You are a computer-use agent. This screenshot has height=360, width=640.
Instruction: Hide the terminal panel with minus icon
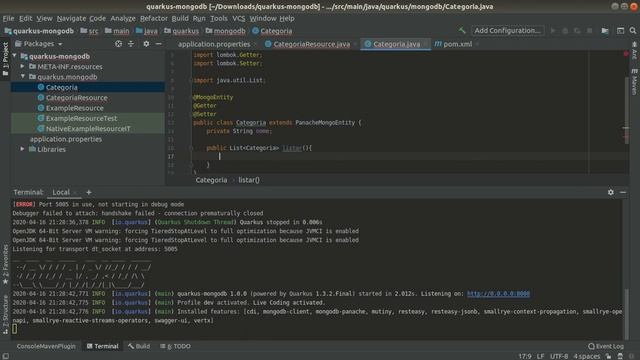623,192
